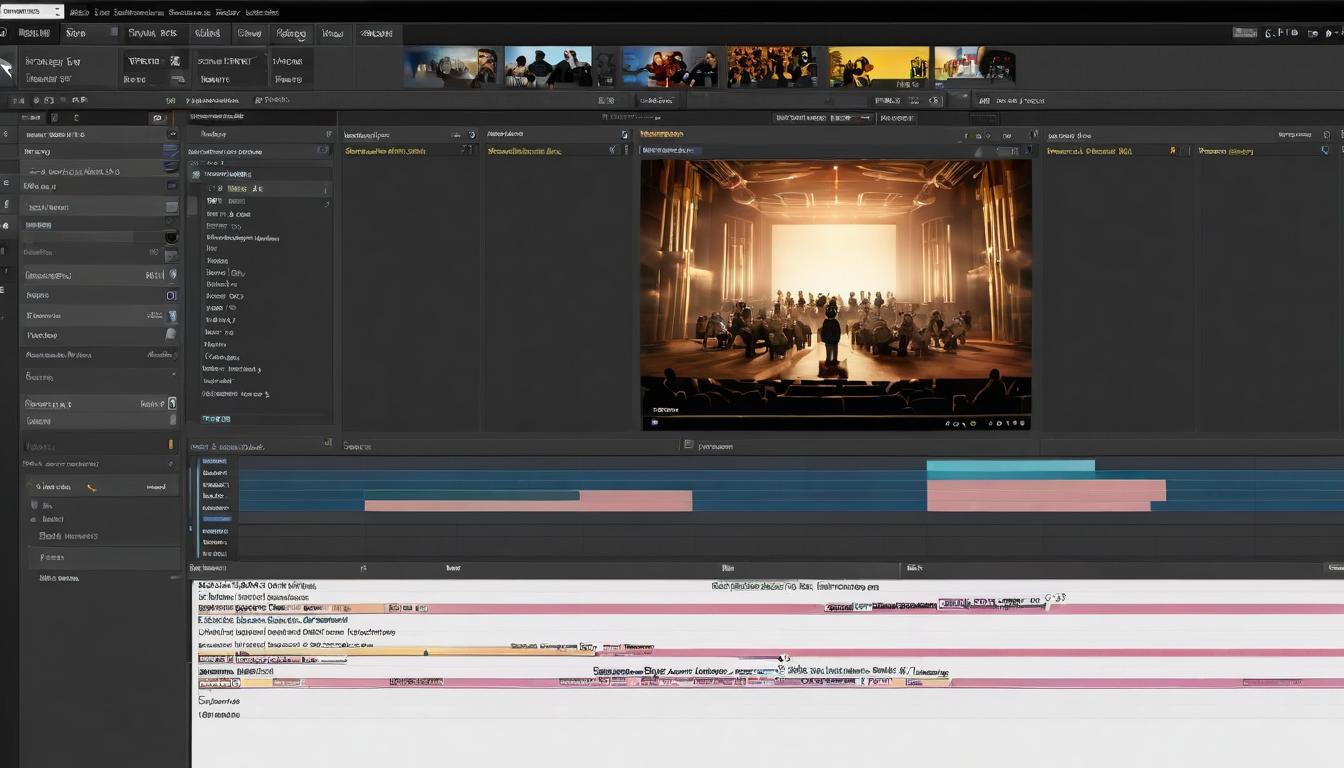Open the project panel's hamburger panel menu

[330, 132]
